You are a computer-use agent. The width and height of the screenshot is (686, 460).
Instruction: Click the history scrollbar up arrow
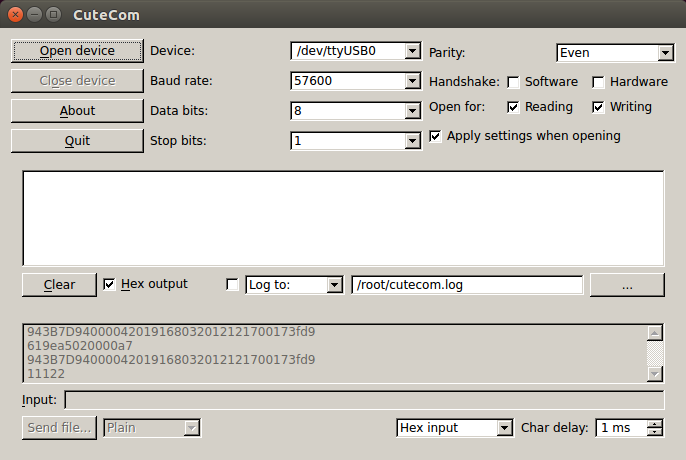654,333
